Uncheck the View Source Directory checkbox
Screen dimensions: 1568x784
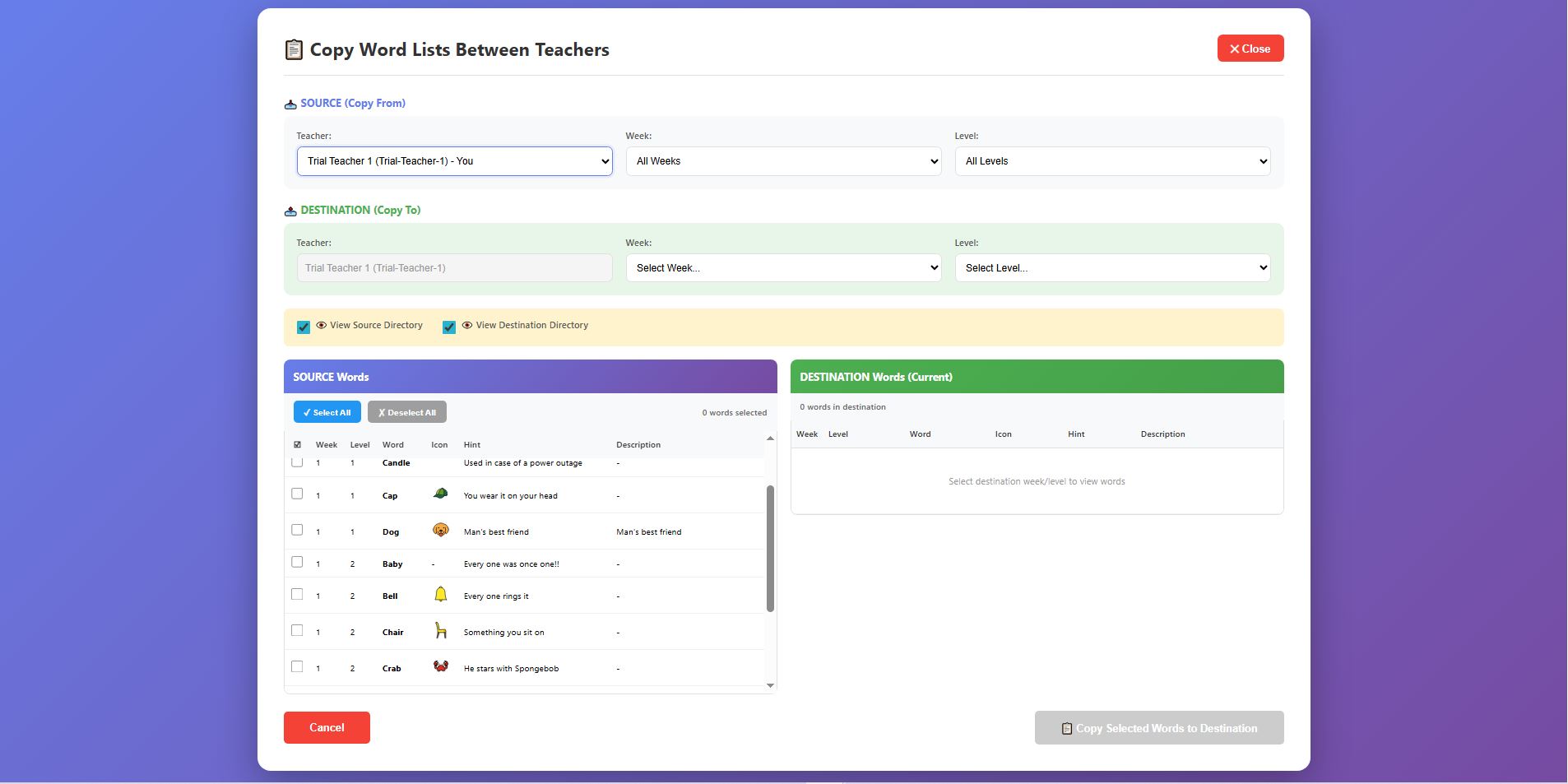click(304, 327)
